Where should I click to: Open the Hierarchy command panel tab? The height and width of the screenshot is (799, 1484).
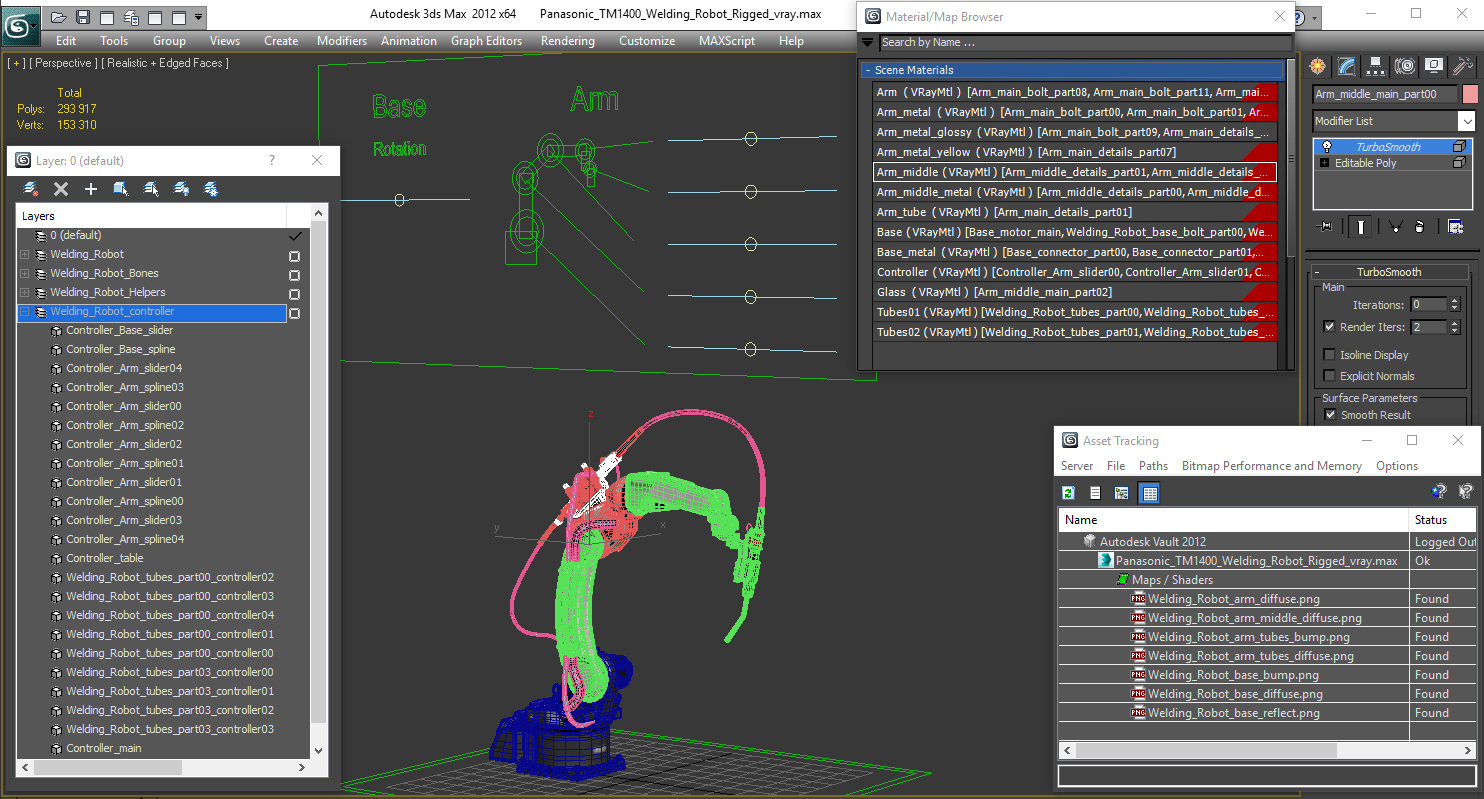pyautogui.click(x=1376, y=66)
